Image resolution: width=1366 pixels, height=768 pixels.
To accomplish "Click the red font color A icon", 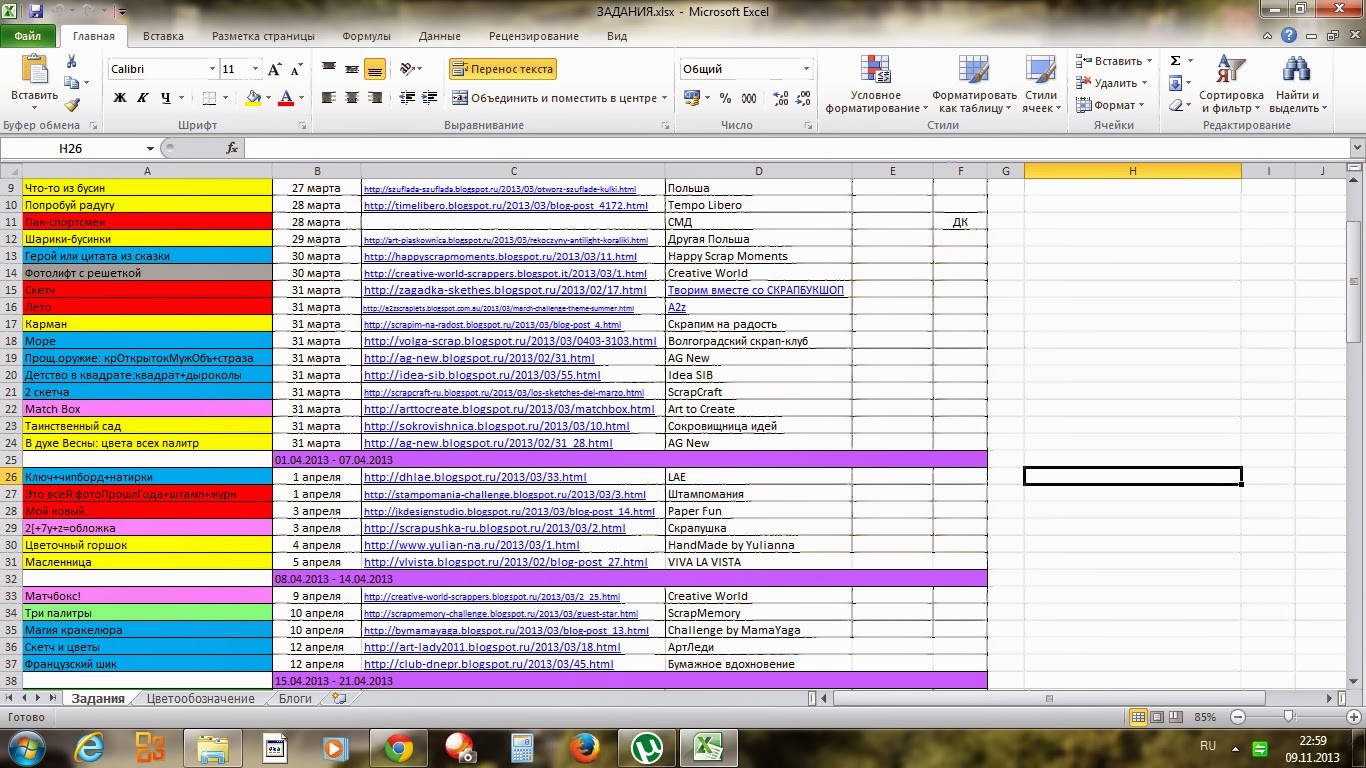I will coord(286,98).
